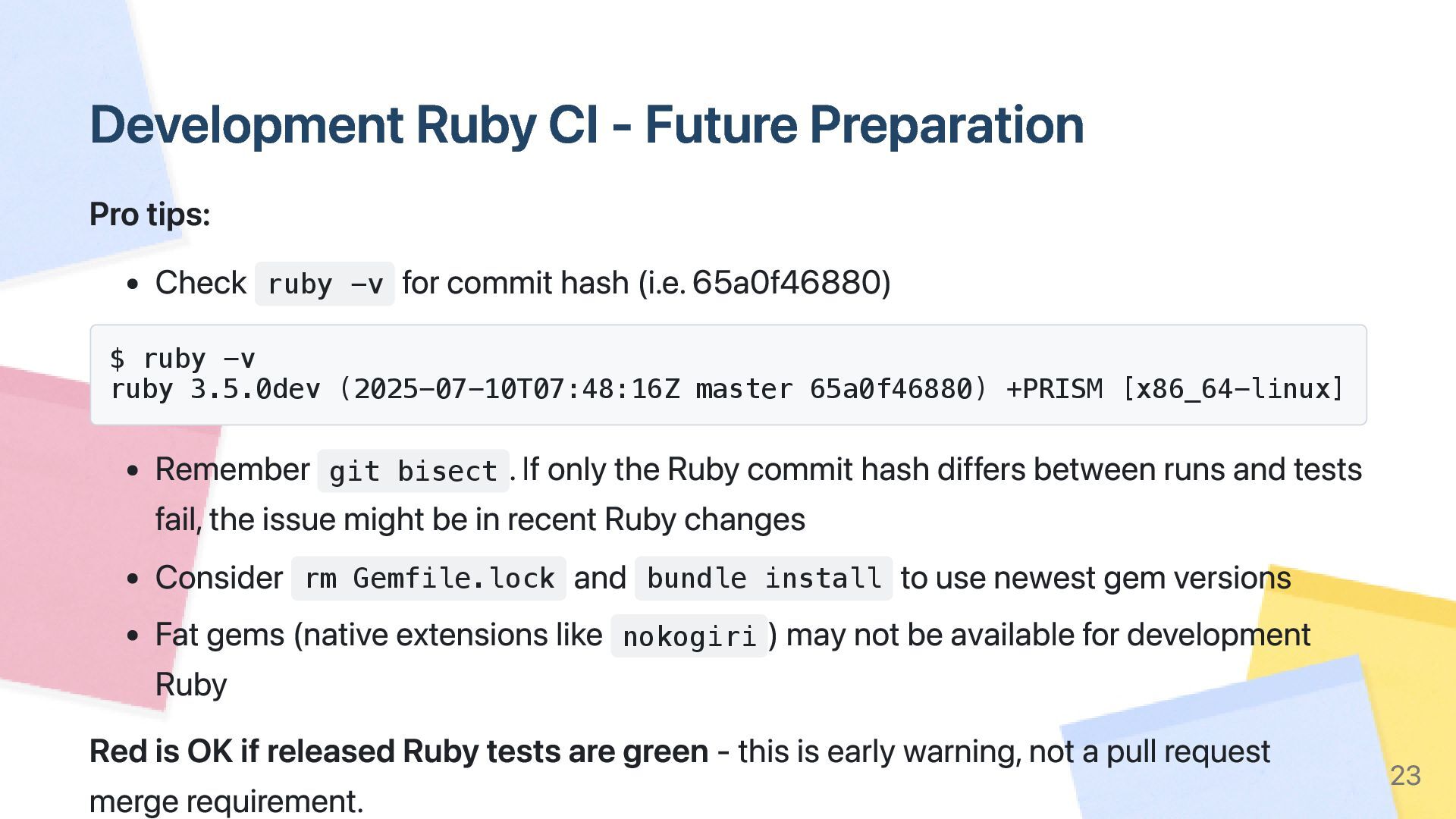
Task: Click the $ ruby -v command line
Action: (x=182, y=358)
